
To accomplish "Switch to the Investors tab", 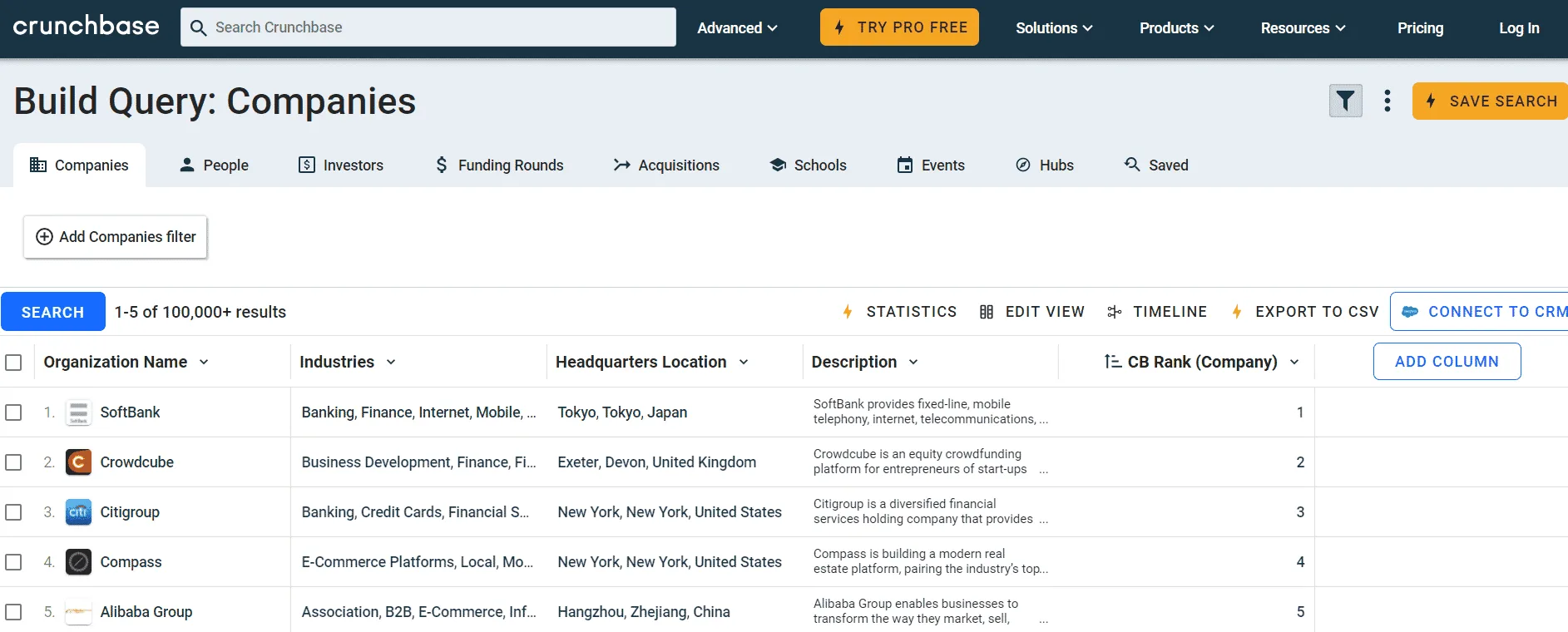I will tap(341, 165).
